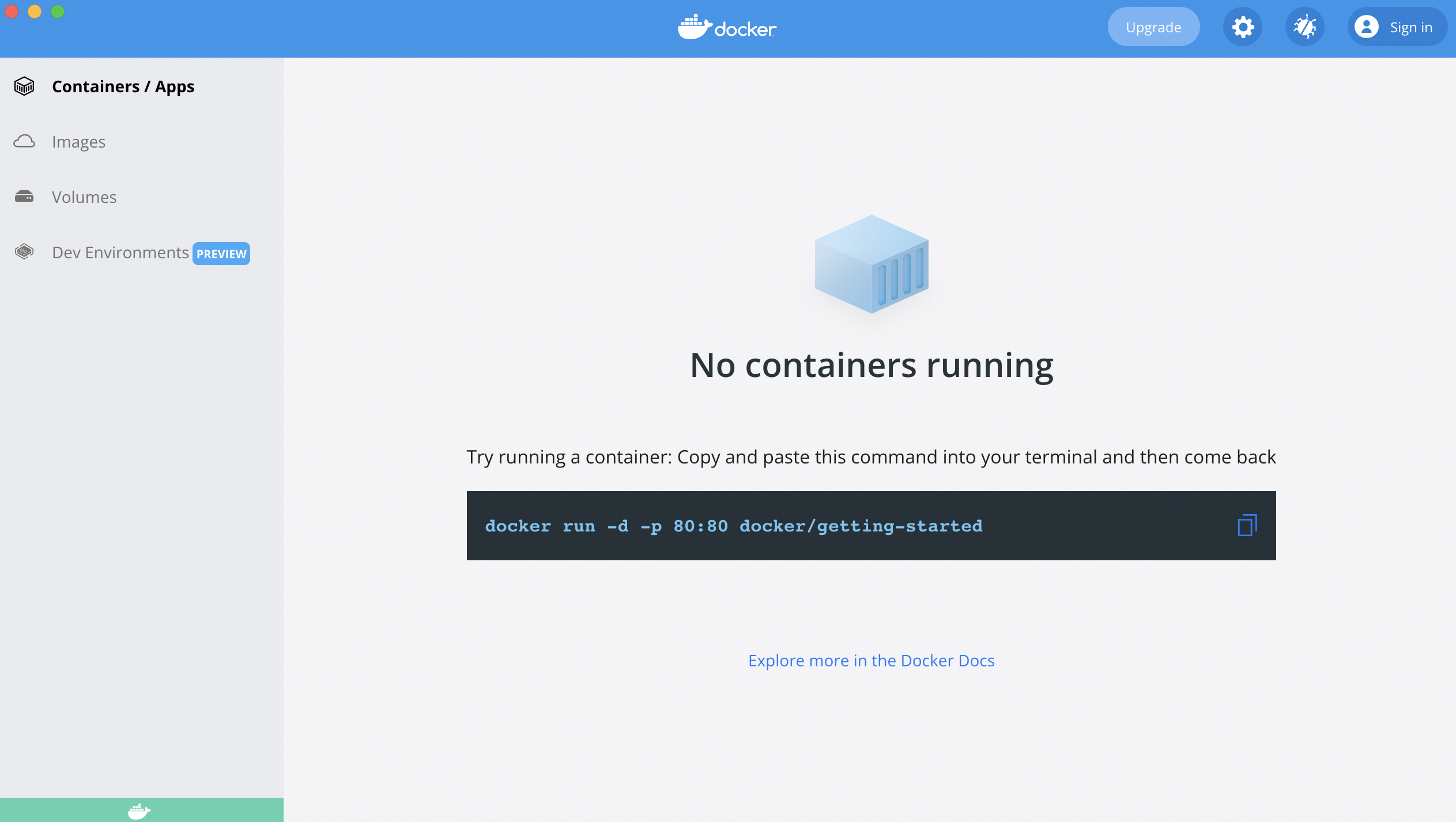Click the blue container cube illustration
The height and width of the screenshot is (822, 1456).
(x=871, y=265)
